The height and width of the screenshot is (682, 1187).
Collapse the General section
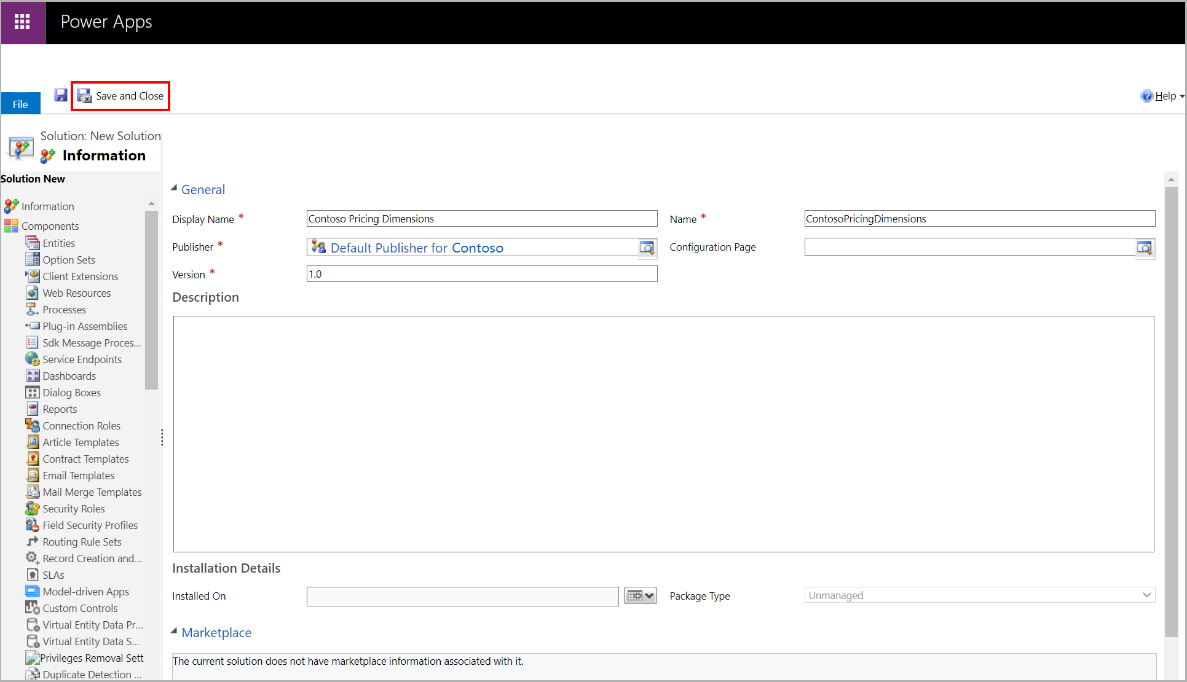[x=174, y=188]
